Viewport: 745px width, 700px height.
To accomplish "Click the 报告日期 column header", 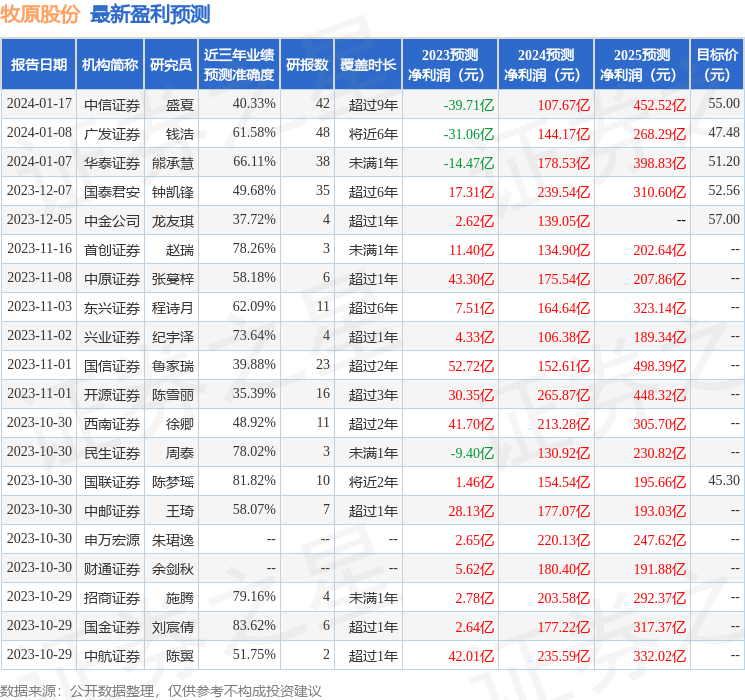I will coord(38,65).
